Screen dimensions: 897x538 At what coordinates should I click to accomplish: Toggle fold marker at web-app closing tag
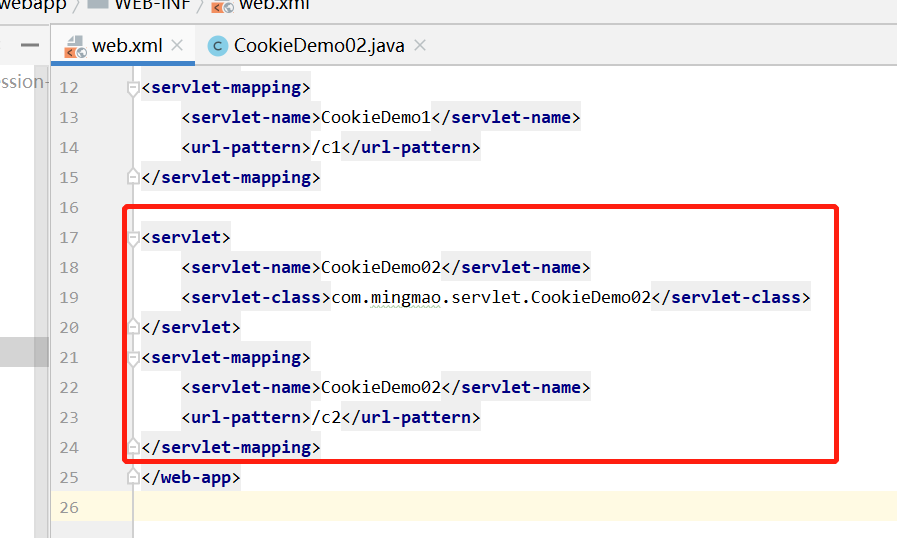click(133, 477)
